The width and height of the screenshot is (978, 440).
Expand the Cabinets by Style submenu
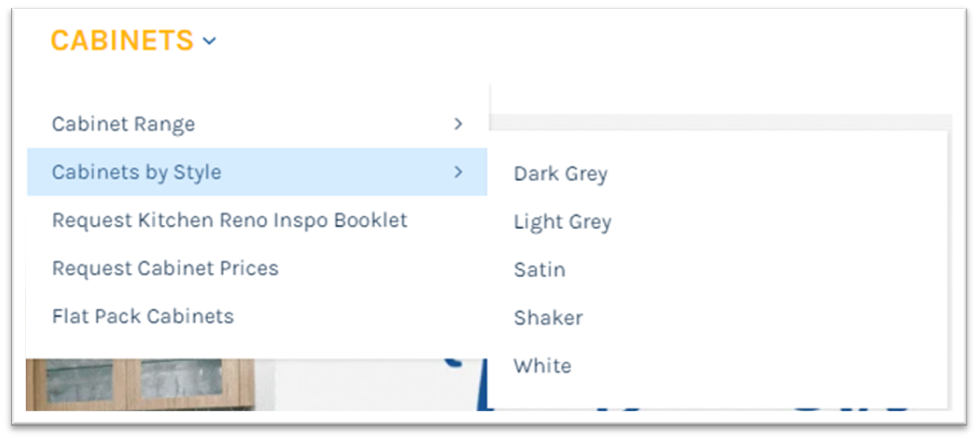click(137, 172)
